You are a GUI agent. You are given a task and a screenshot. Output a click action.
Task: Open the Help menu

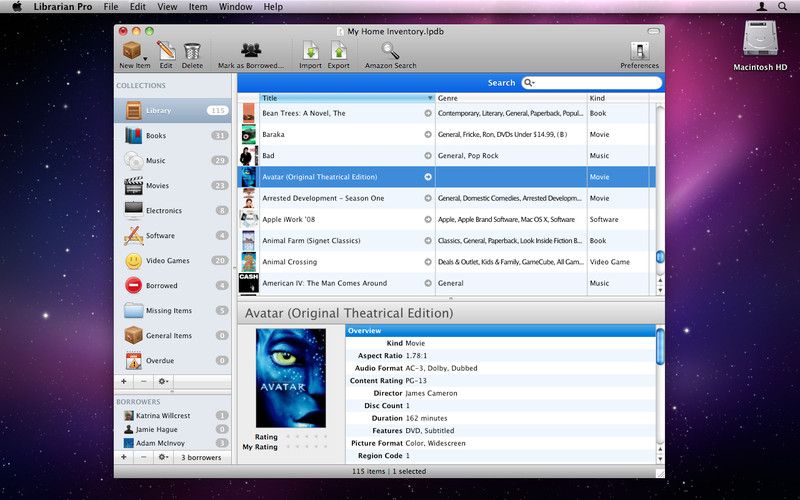[273, 7]
